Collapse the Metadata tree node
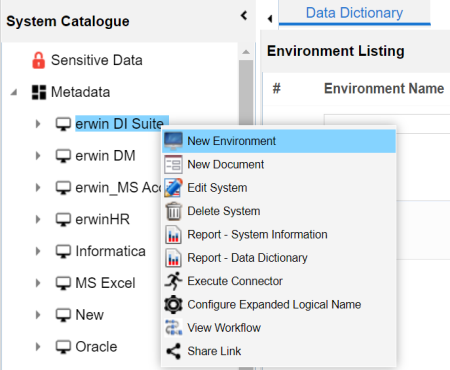Screen dimensions: 450x370 [x=14, y=92]
